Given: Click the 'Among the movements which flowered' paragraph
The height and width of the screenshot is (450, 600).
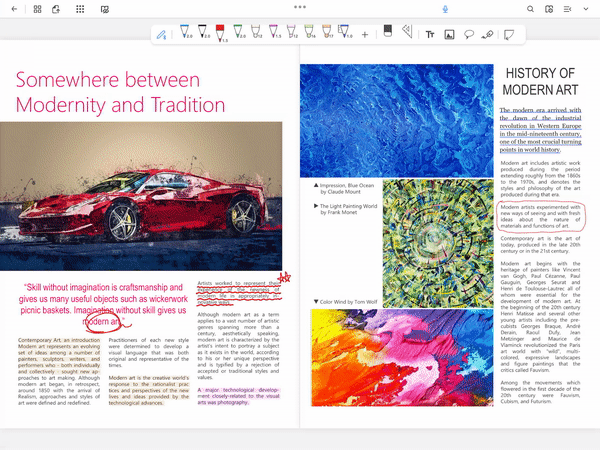Looking at the screenshot, I should 540,392.
